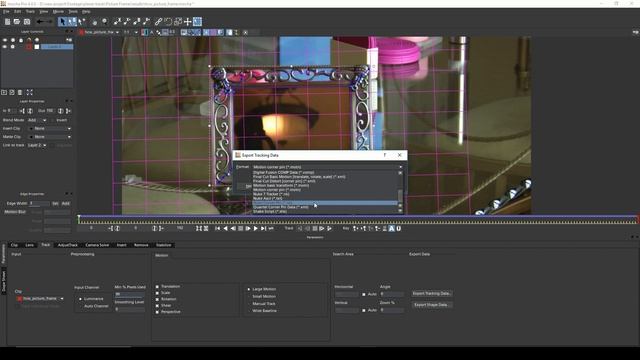
Task: Click the Duplicate Layer icon under layer list
Action: (12, 93)
